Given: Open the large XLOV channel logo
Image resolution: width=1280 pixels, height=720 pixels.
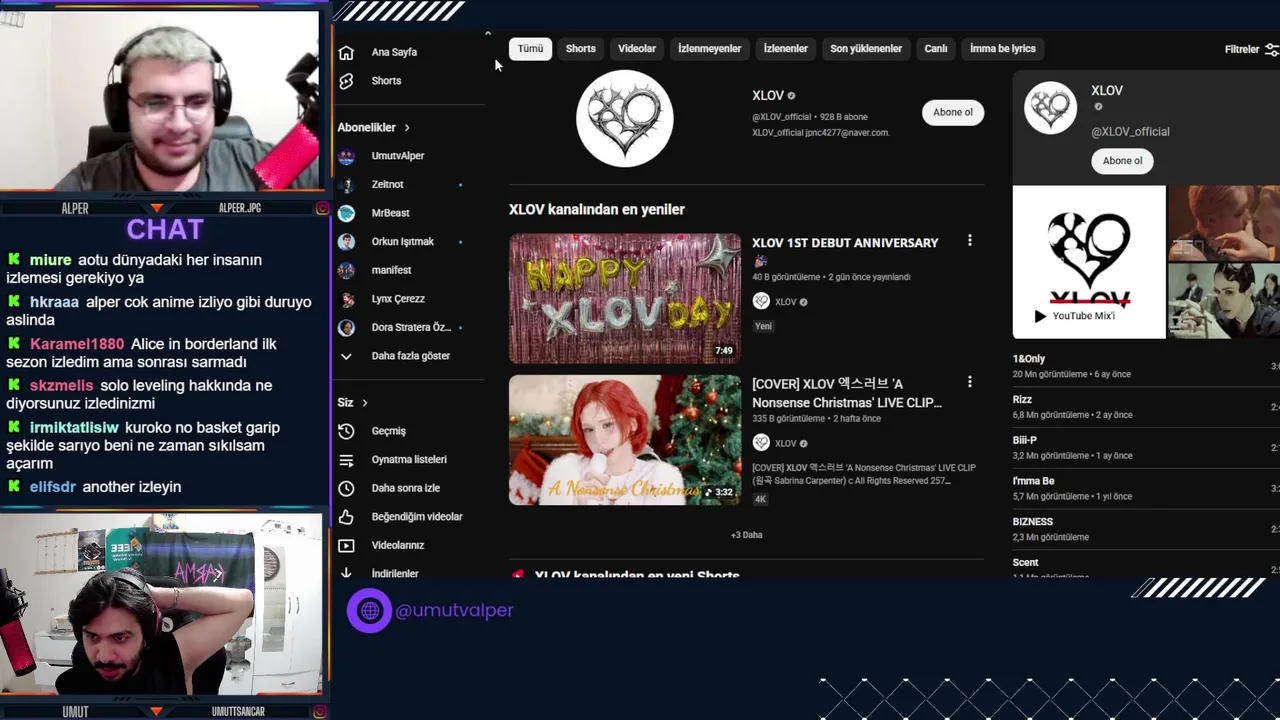Looking at the screenshot, I should pos(625,119).
